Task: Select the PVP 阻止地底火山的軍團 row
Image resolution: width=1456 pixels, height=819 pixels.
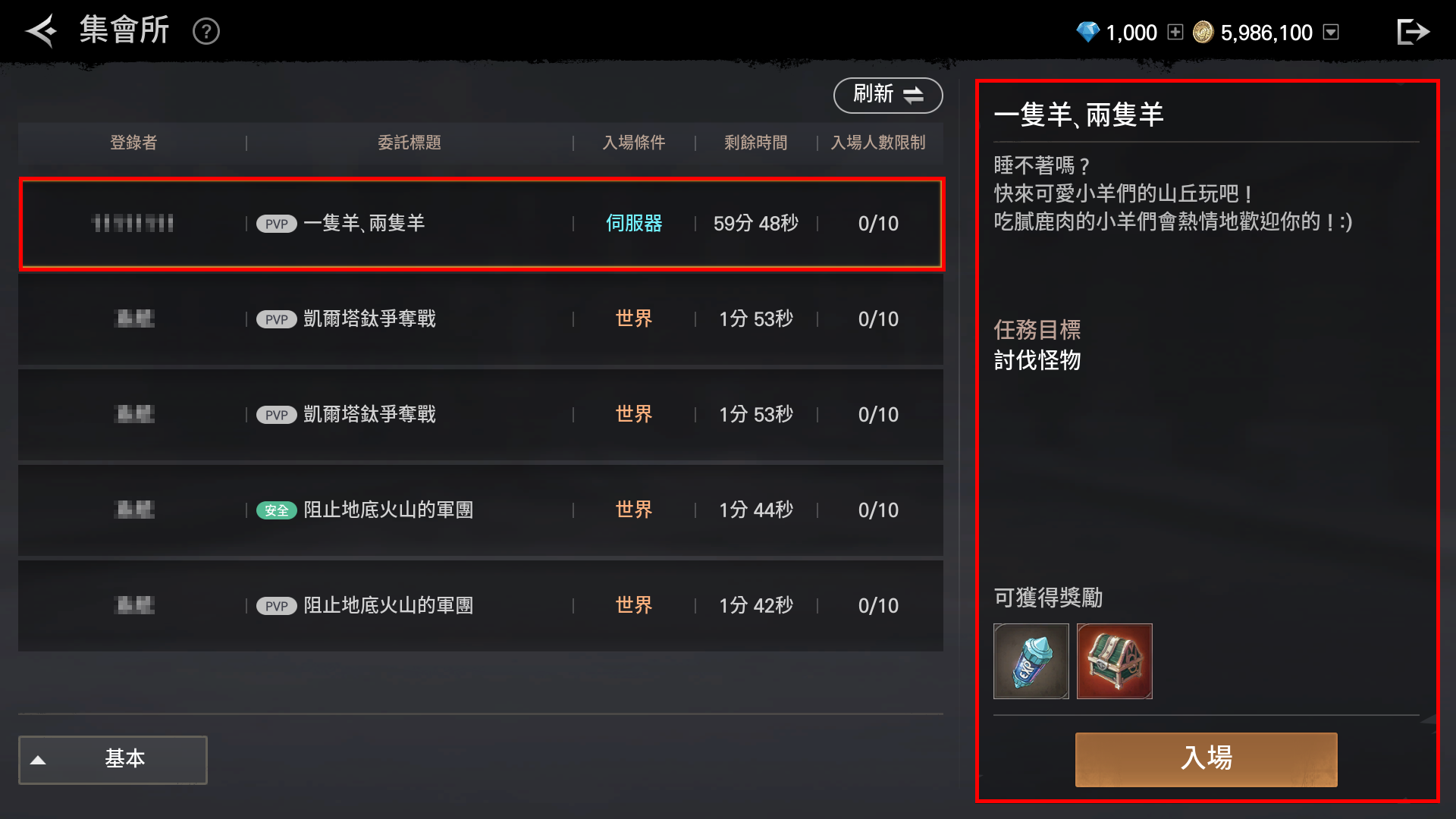Action: click(481, 606)
